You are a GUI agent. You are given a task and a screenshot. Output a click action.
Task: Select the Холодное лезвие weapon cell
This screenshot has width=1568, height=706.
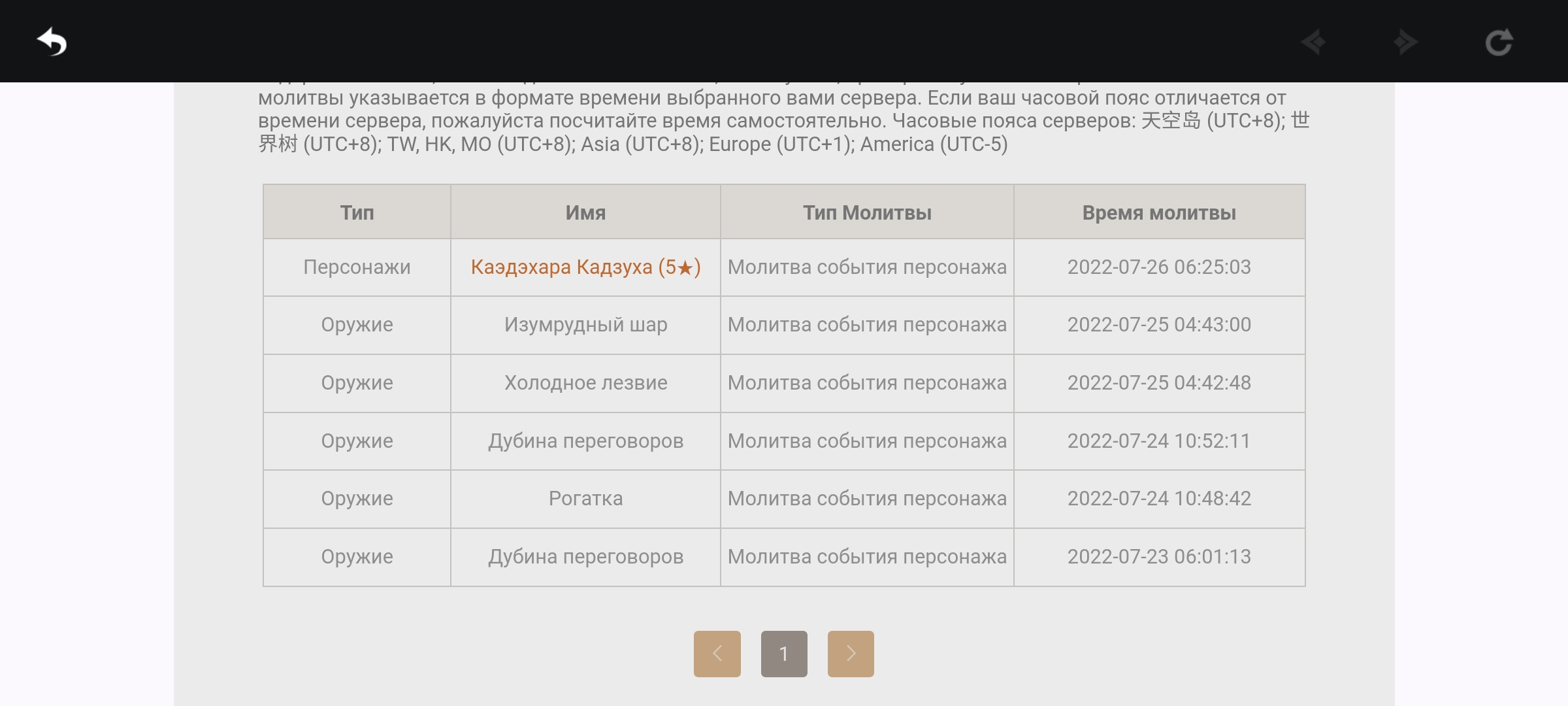coord(585,383)
